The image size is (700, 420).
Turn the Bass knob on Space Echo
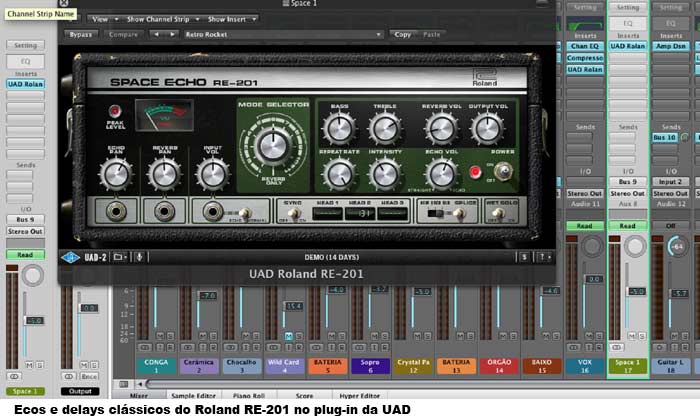pos(339,129)
